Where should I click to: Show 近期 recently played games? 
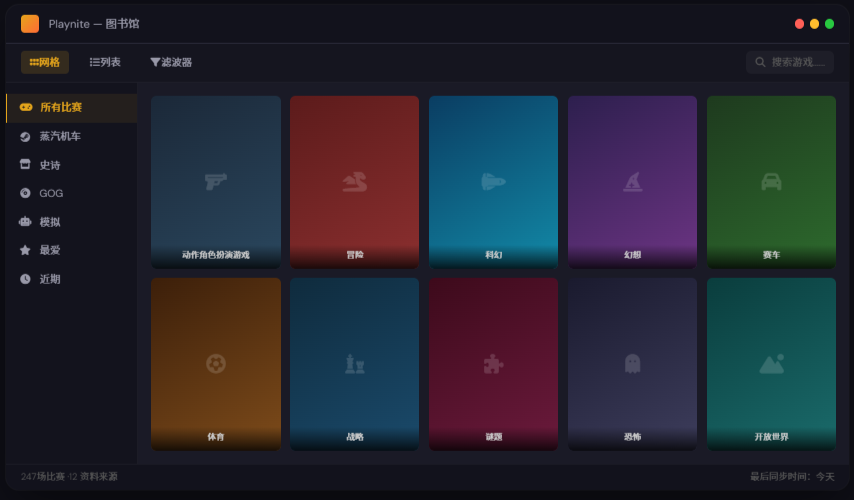[x=71, y=279]
